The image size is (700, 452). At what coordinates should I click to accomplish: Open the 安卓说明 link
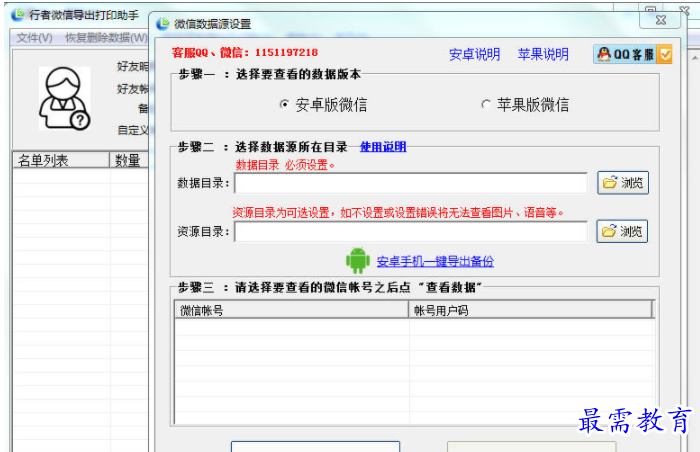click(474, 54)
